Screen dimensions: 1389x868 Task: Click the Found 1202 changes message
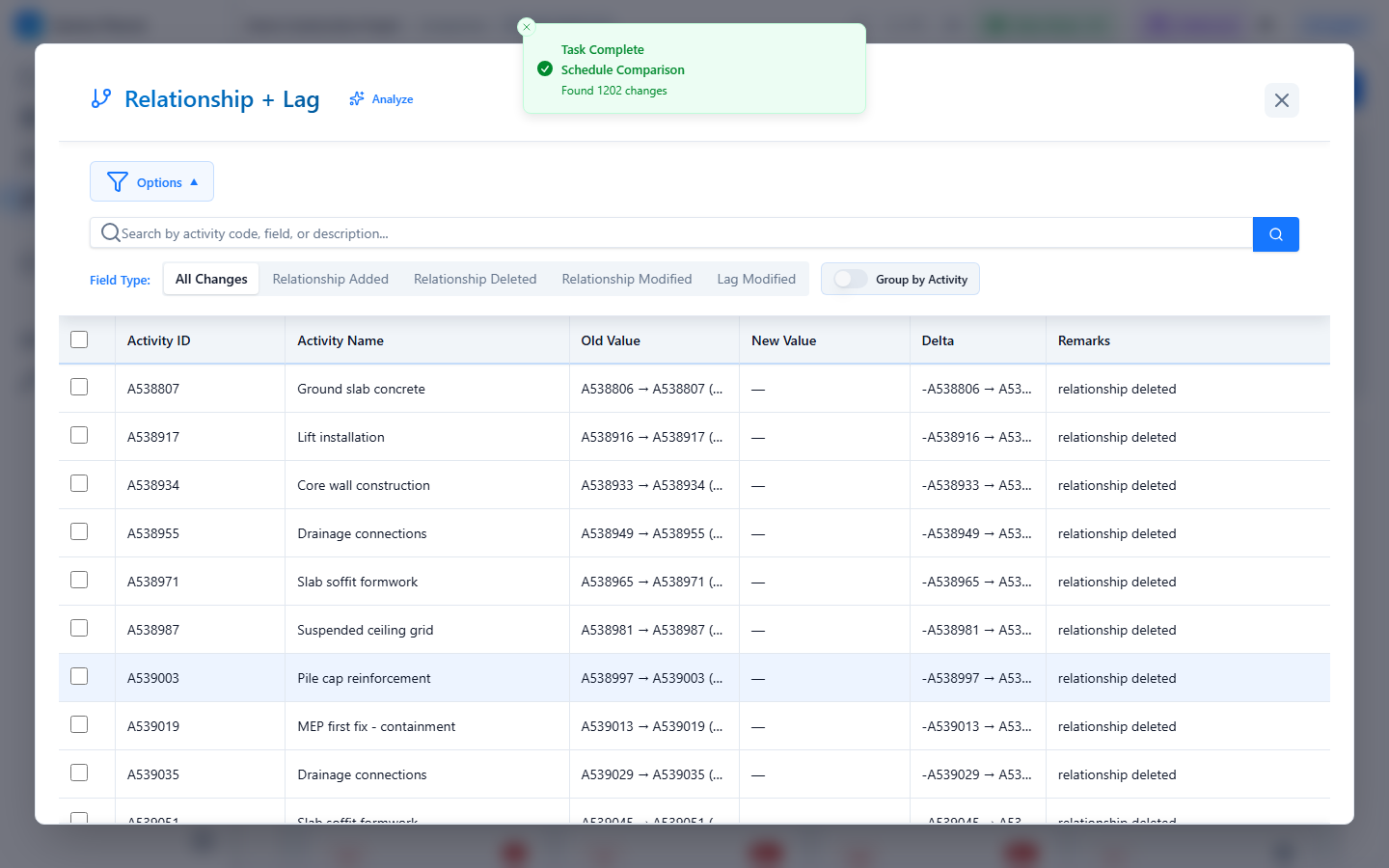(614, 91)
